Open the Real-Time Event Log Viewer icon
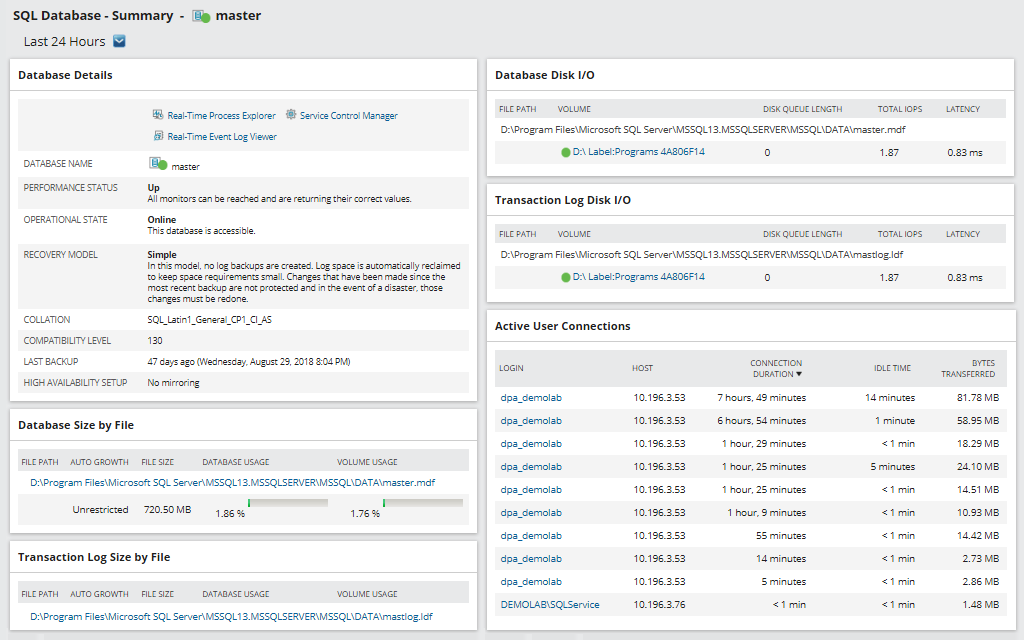 (157, 135)
